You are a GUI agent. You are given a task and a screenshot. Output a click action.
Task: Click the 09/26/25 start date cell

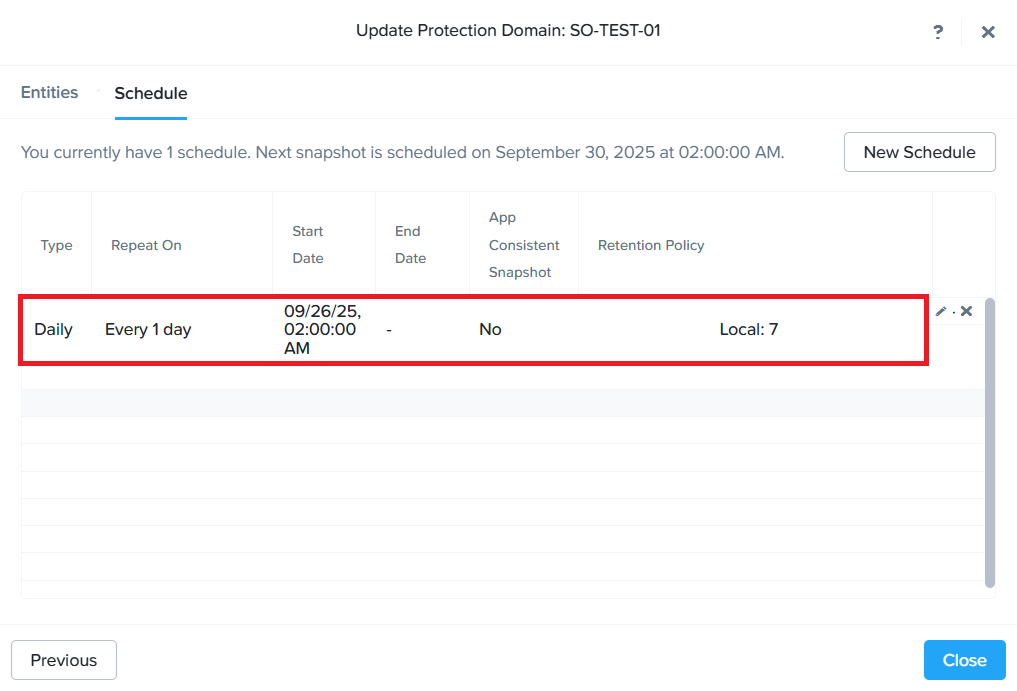[321, 329]
